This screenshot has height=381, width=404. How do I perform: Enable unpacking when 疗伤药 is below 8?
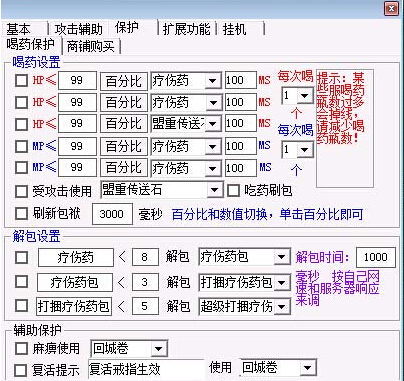point(21,257)
